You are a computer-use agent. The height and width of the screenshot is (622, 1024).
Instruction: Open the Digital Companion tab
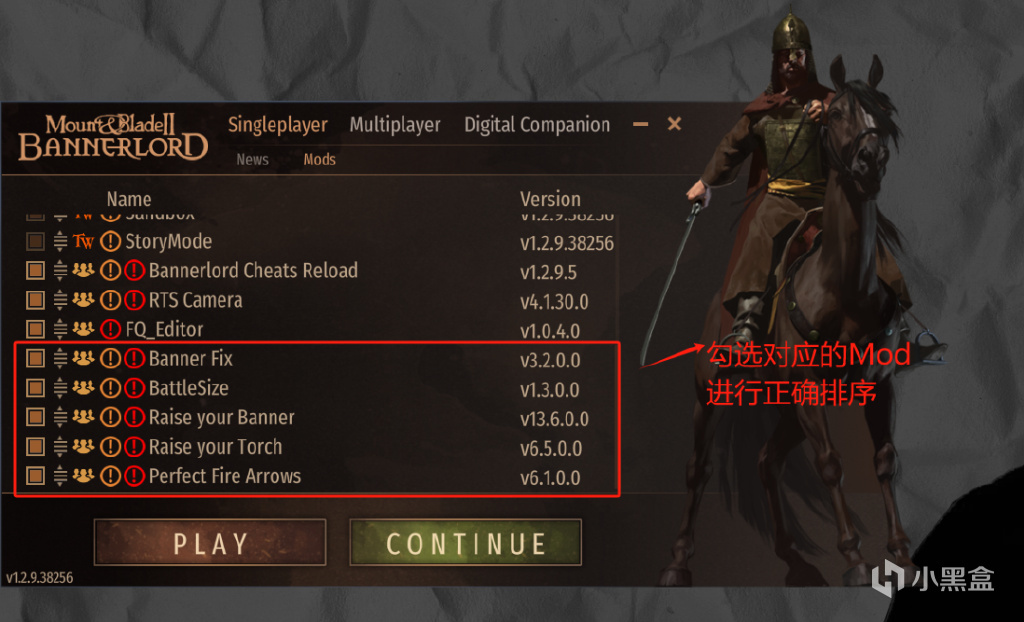[x=537, y=124]
